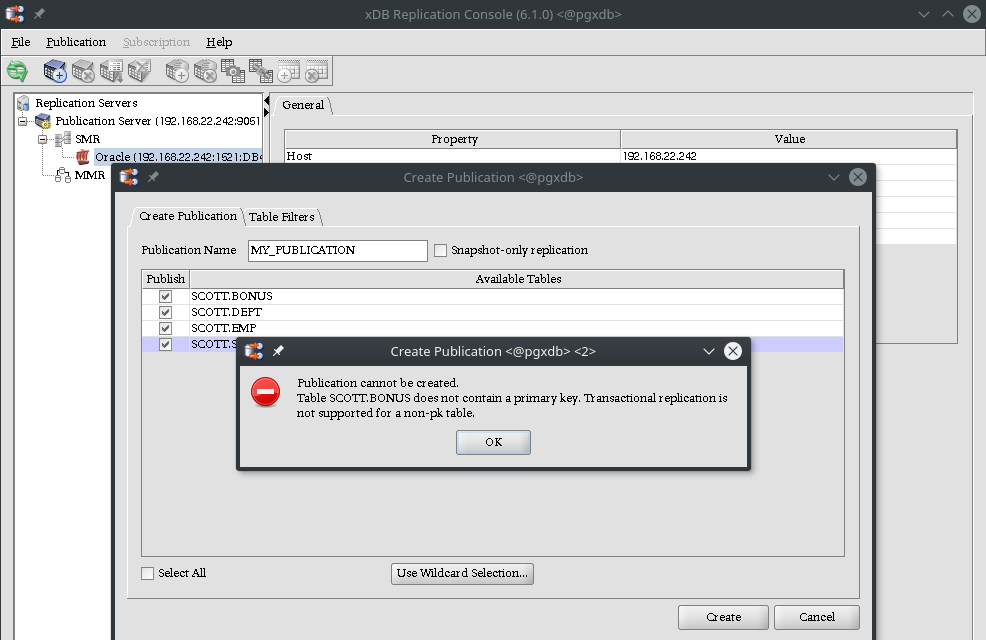
Task: Click the pin icon in the error dialog title bar
Action: click(x=278, y=351)
